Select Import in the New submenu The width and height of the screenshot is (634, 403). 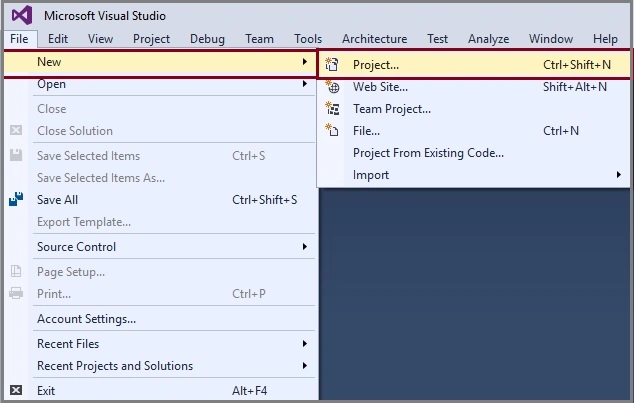[x=474, y=175]
